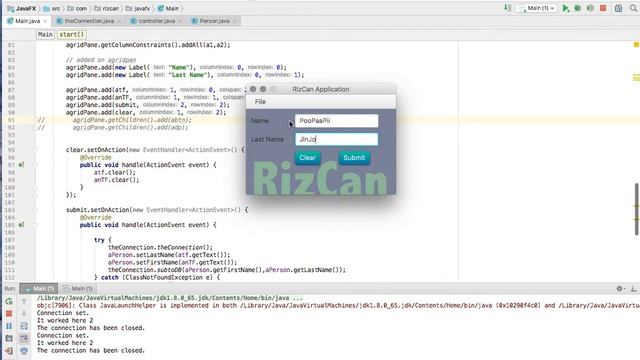Click the print icon in Run panel
The height and width of the screenshot is (360, 640).
pos(24,351)
